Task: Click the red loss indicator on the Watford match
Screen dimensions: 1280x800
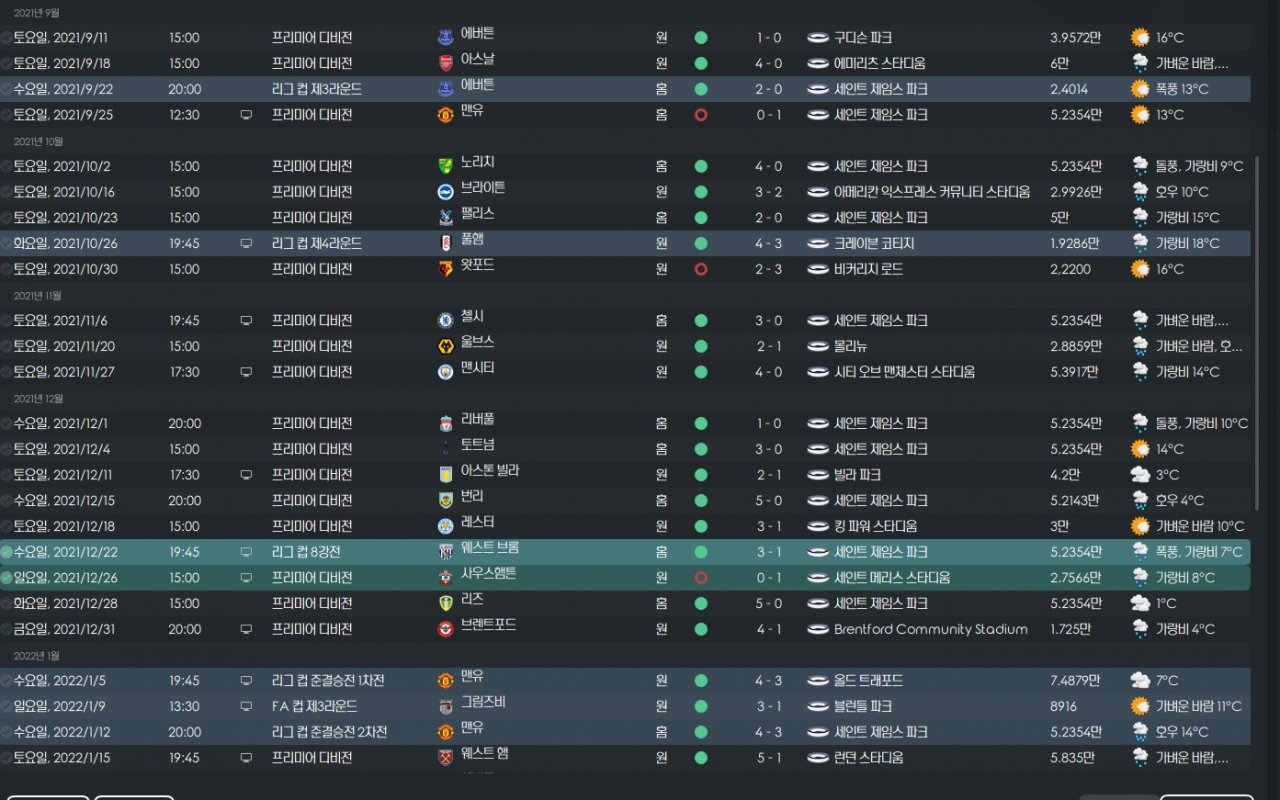Action: tap(701, 269)
